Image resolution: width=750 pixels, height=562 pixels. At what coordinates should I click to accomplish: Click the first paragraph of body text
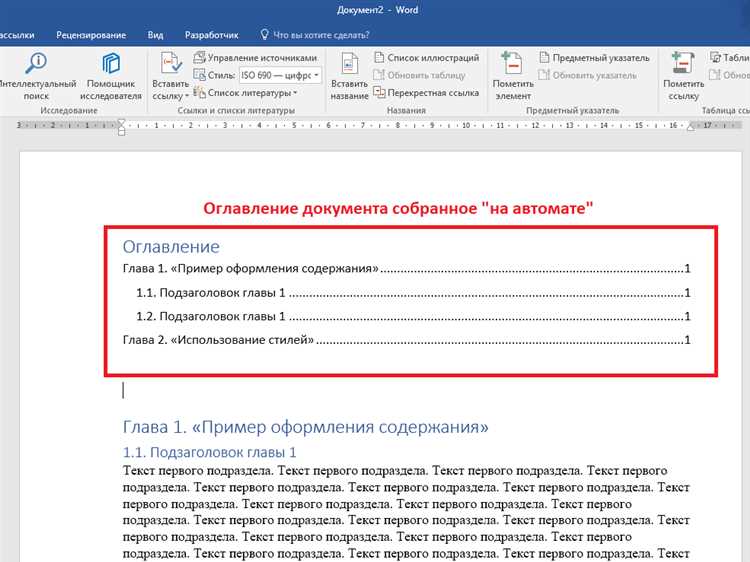coord(406,512)
